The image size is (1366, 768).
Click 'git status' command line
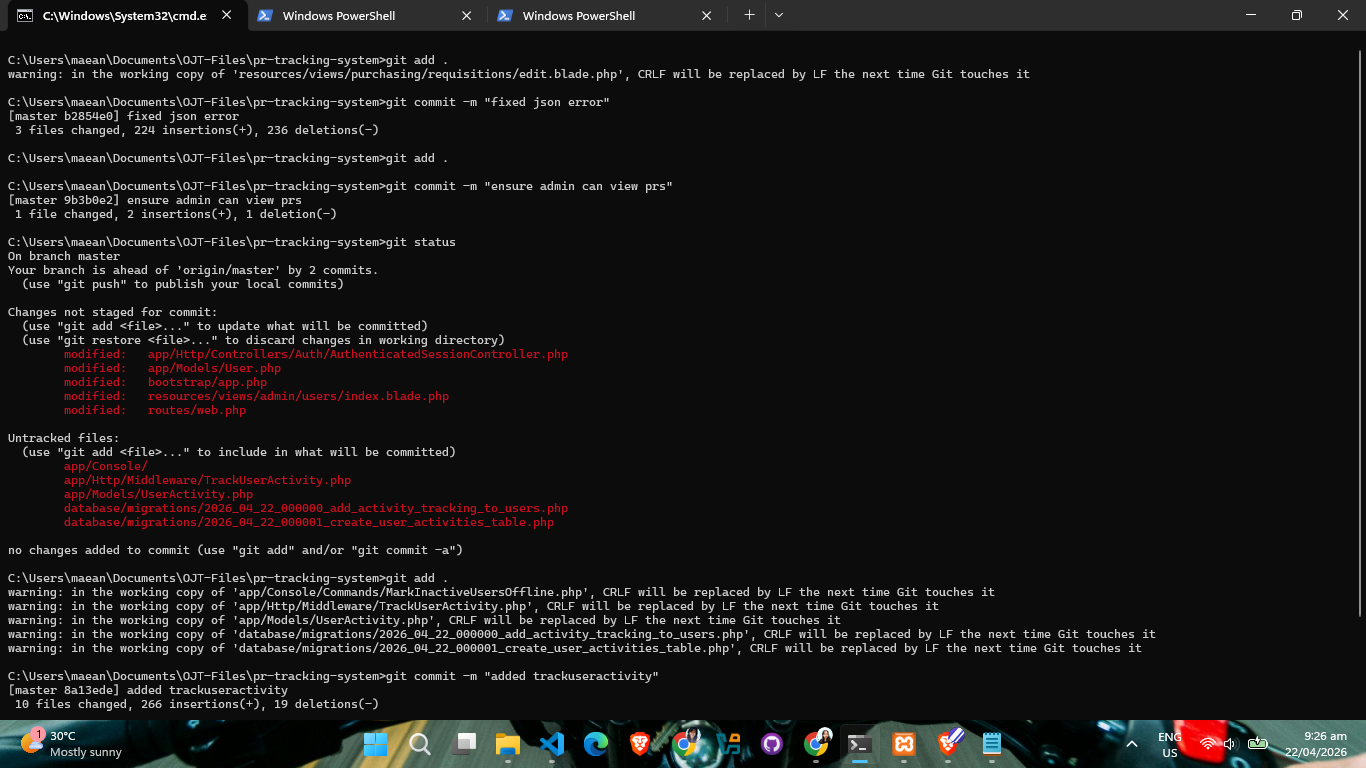tap(232, 242)
